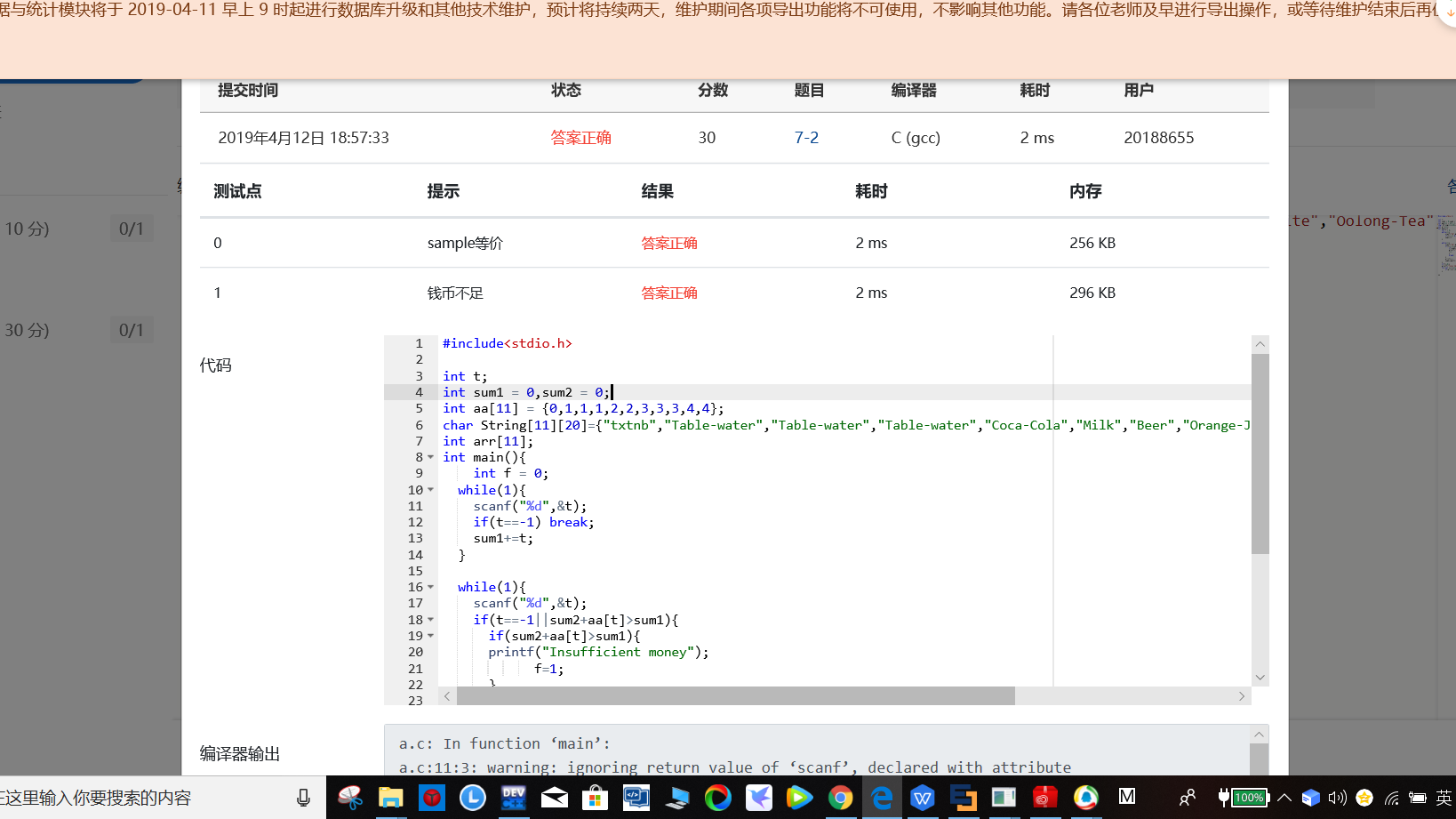Open the red Creative Cloud taskbar icon
This screenshot has height=819, width=1456.
tap(1045, 798)
